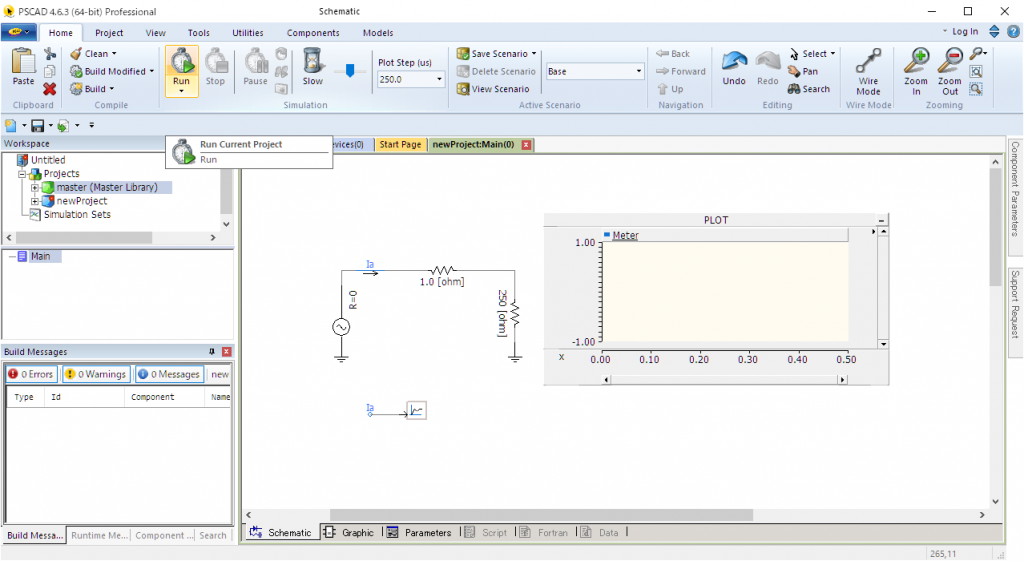Open the Plot Step value dropdown

[439, 79]
